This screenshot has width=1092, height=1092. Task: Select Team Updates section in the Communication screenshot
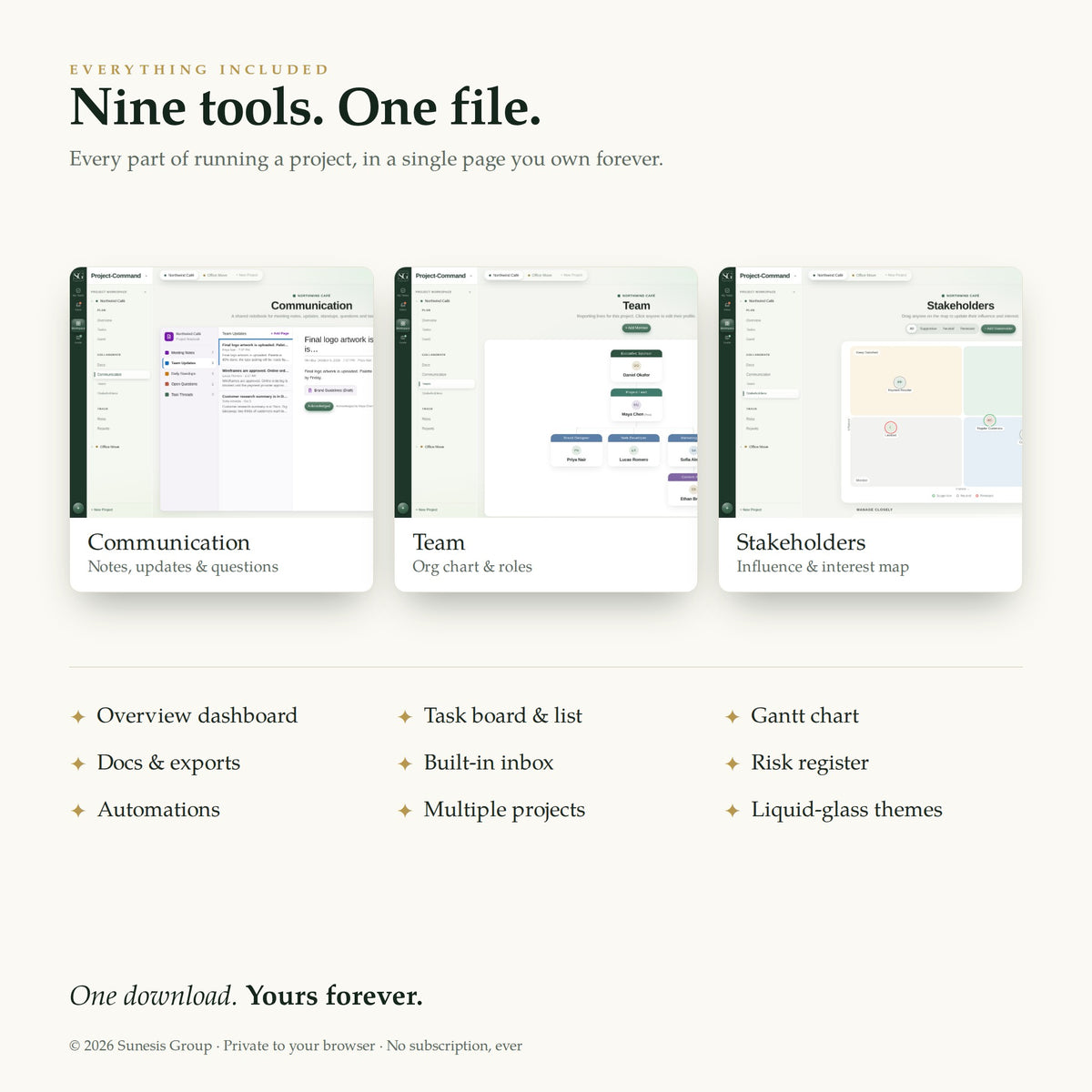189,363
